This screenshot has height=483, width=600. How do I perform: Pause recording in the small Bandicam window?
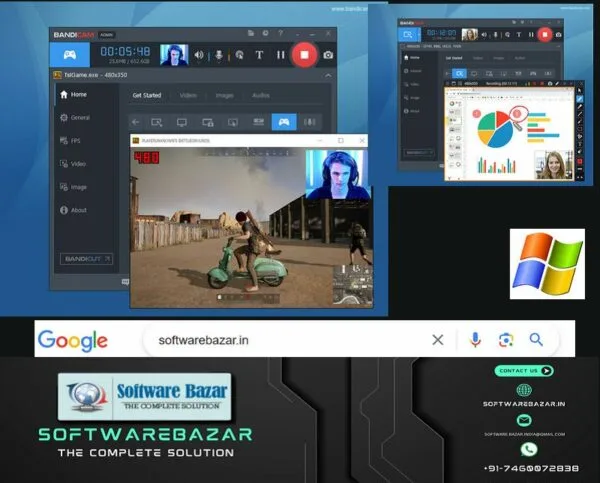(x=531, y=34)
